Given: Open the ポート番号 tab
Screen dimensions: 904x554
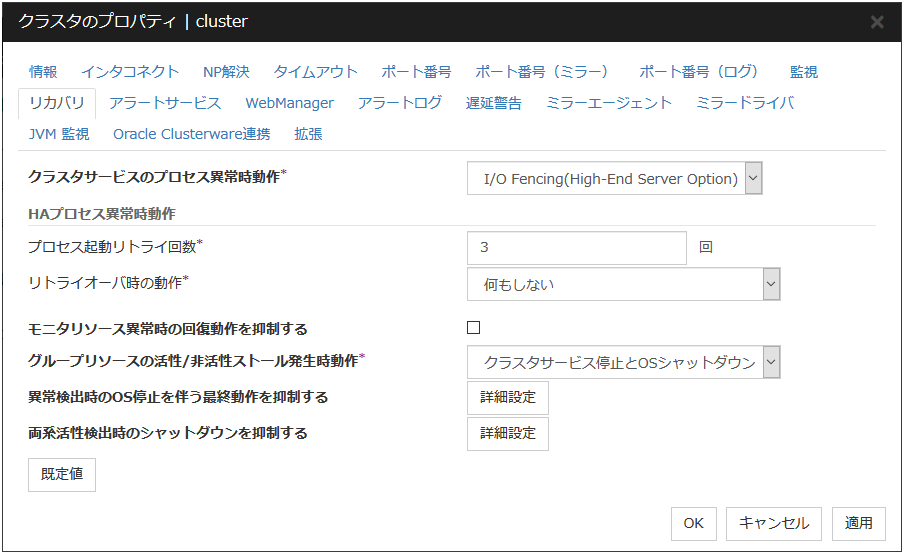Looking at the screenshot, I should (x=416, y=72).
